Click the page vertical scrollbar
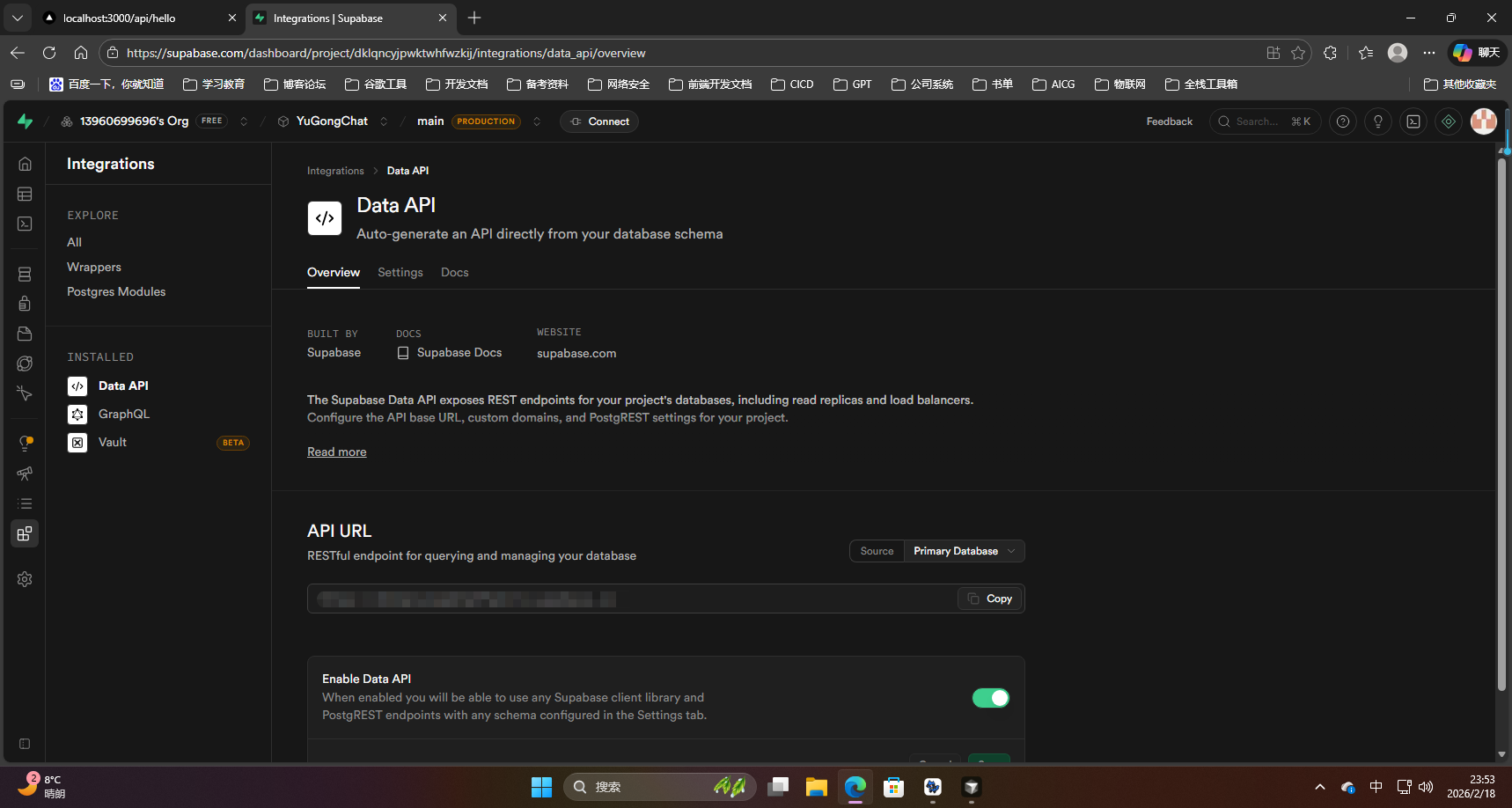Viewport: 1512px width, 808px height. click(1502, 424)
